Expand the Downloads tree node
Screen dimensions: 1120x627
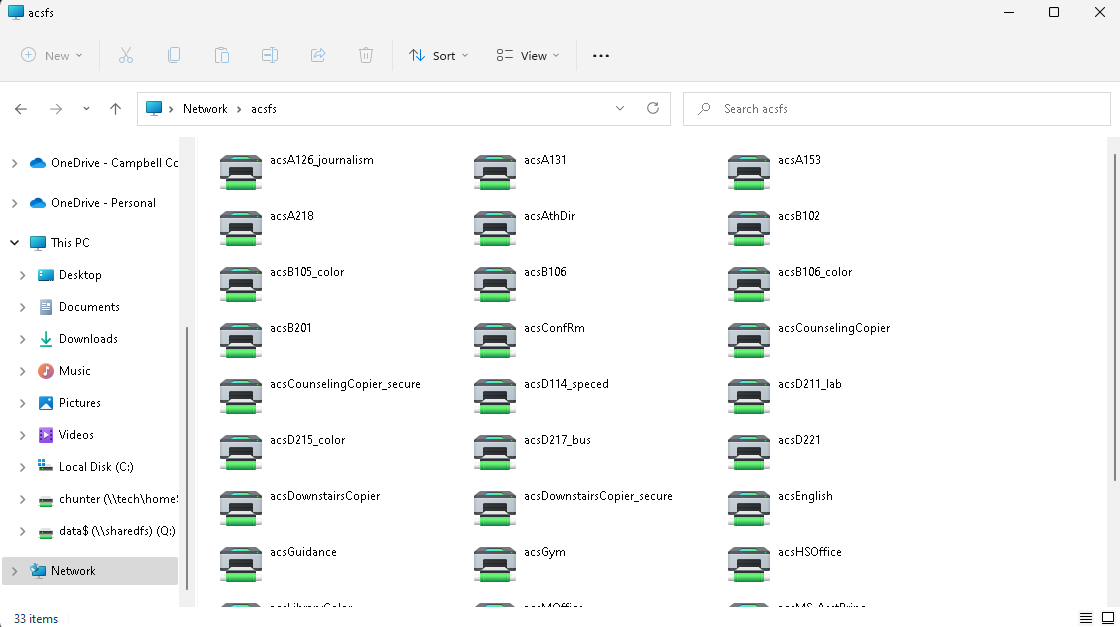pyautogui.click(x=22, y=339)
